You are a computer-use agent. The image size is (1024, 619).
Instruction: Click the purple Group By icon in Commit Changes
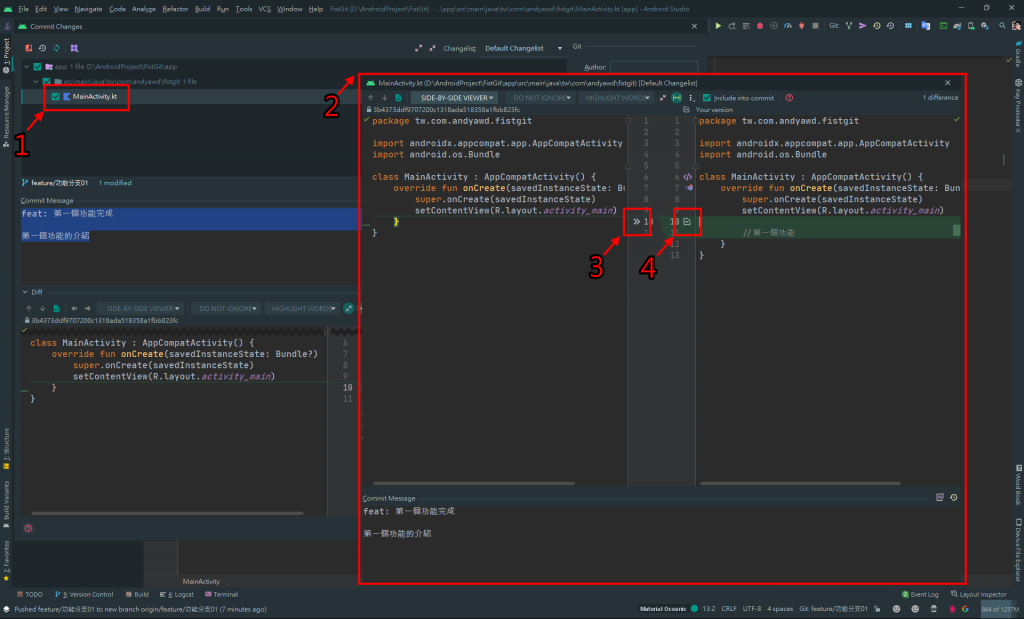(x=74, y=48)
